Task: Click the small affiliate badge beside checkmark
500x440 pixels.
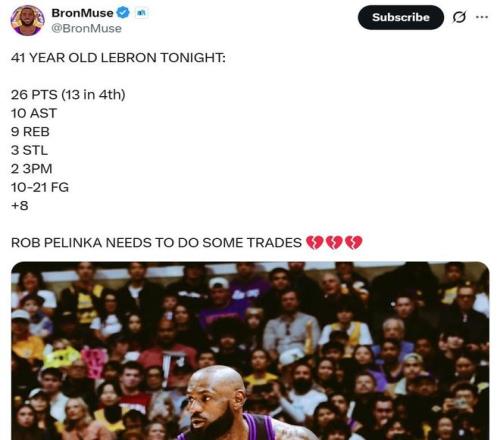Action: 141,13
